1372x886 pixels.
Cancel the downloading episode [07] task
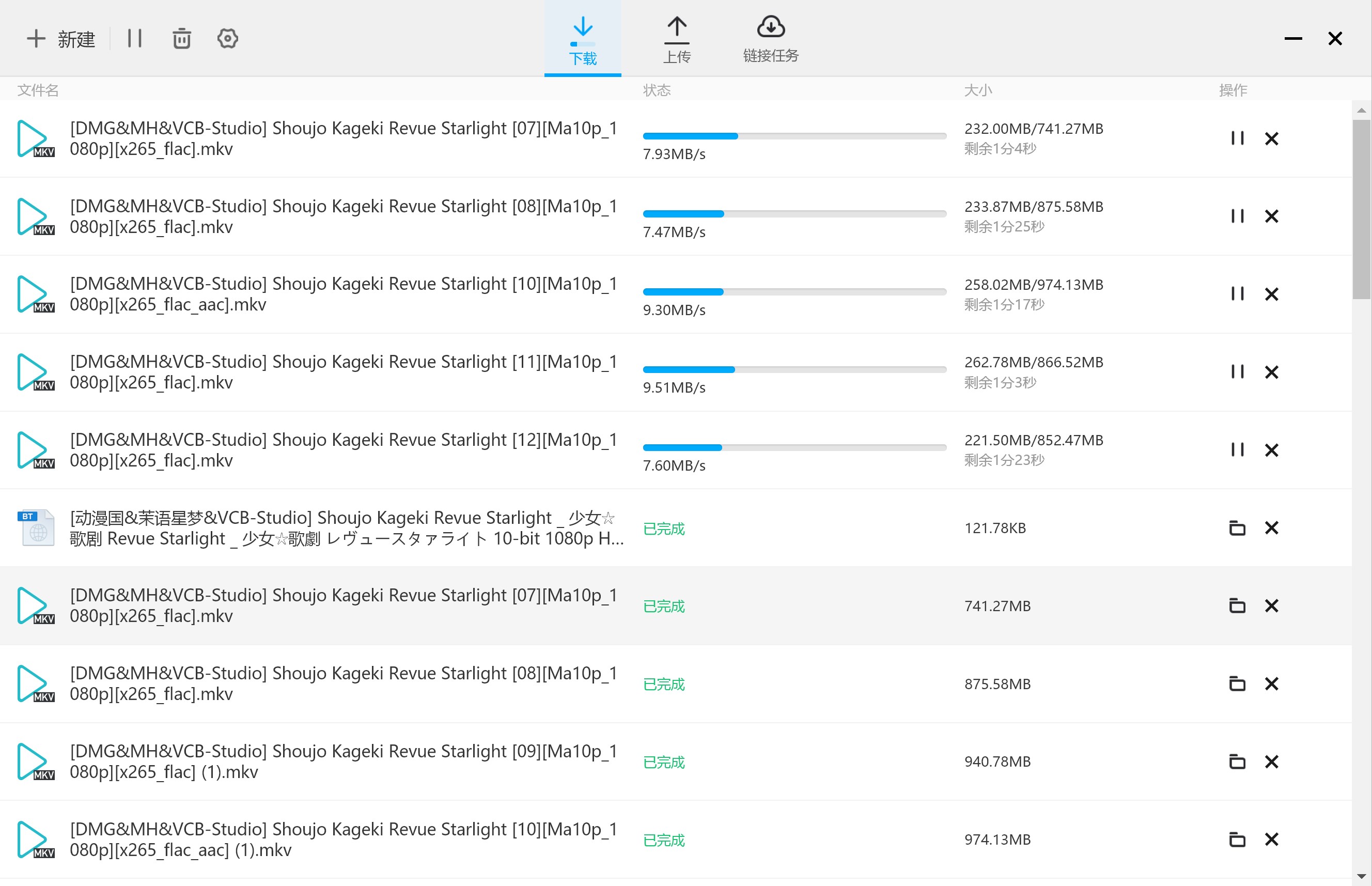pos(1271,138)
